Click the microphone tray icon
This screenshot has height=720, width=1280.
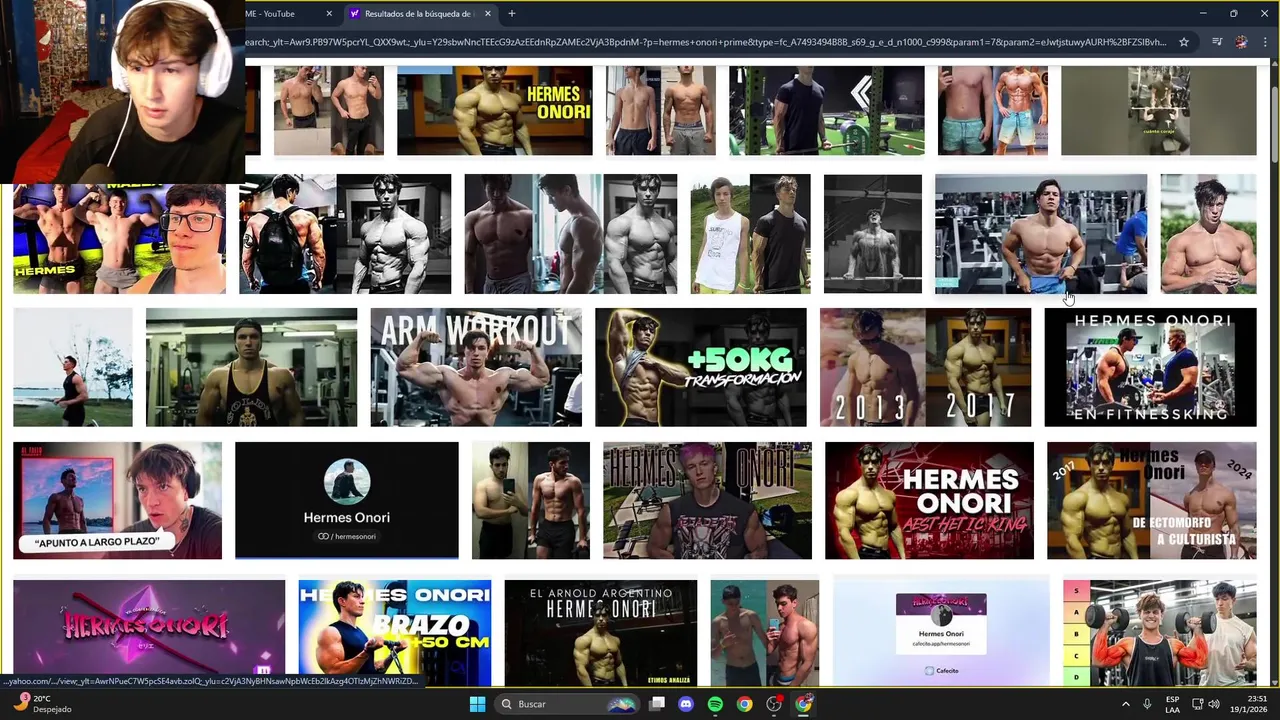(x=1147, y=704)
